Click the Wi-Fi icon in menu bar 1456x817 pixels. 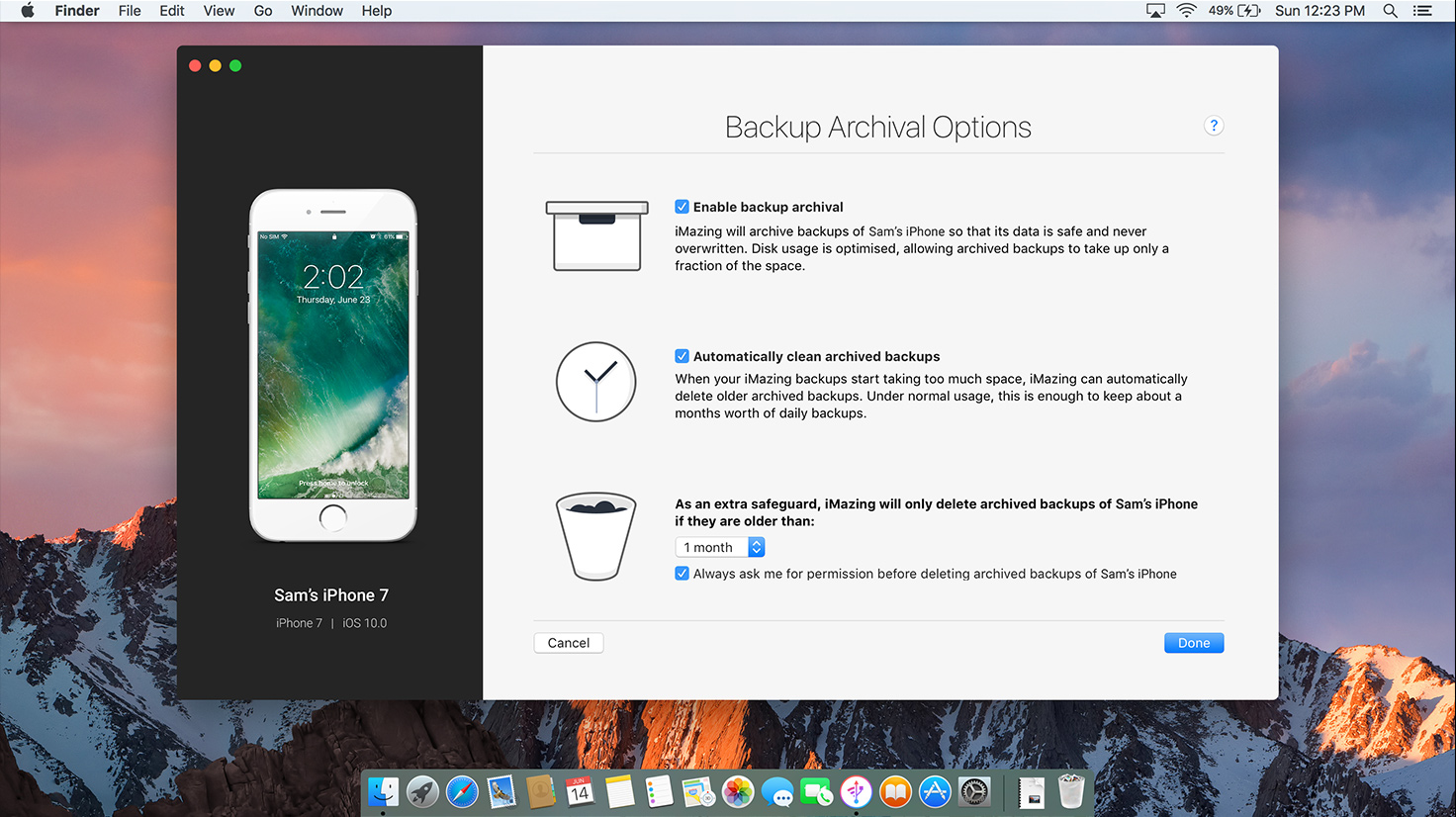(1186, 11)
